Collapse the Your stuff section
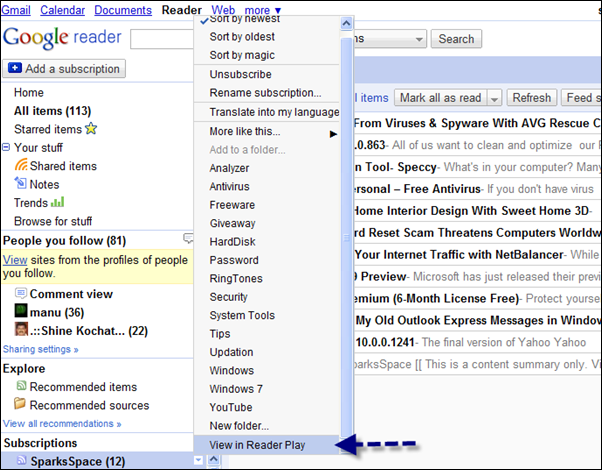This screenshot has height=470, width=602. tap(6, 147)
